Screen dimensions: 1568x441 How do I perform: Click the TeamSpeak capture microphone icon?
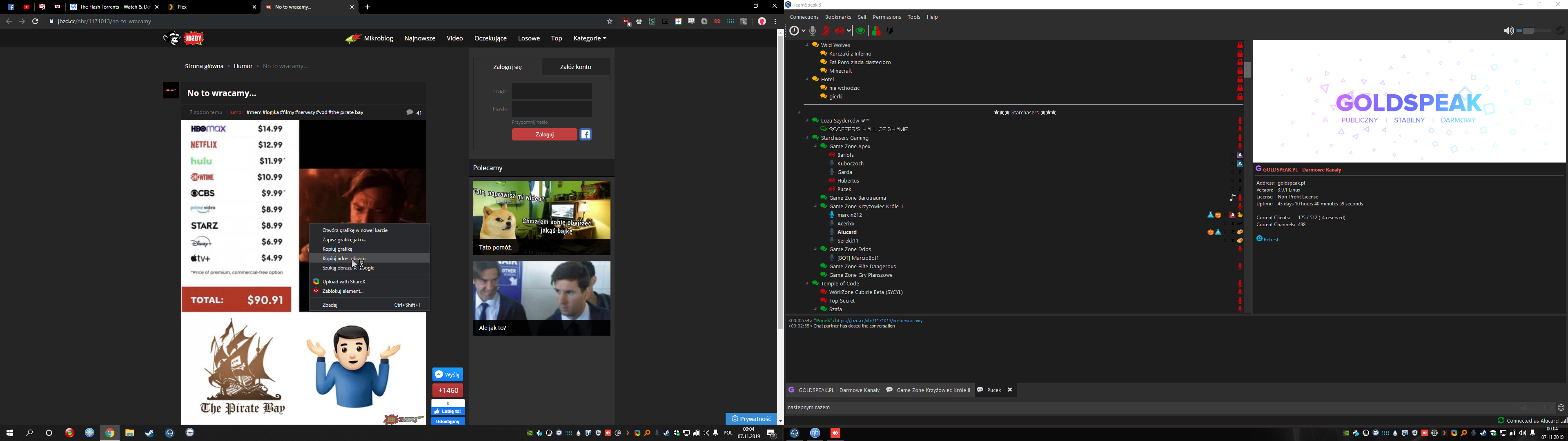coord(813,31)
